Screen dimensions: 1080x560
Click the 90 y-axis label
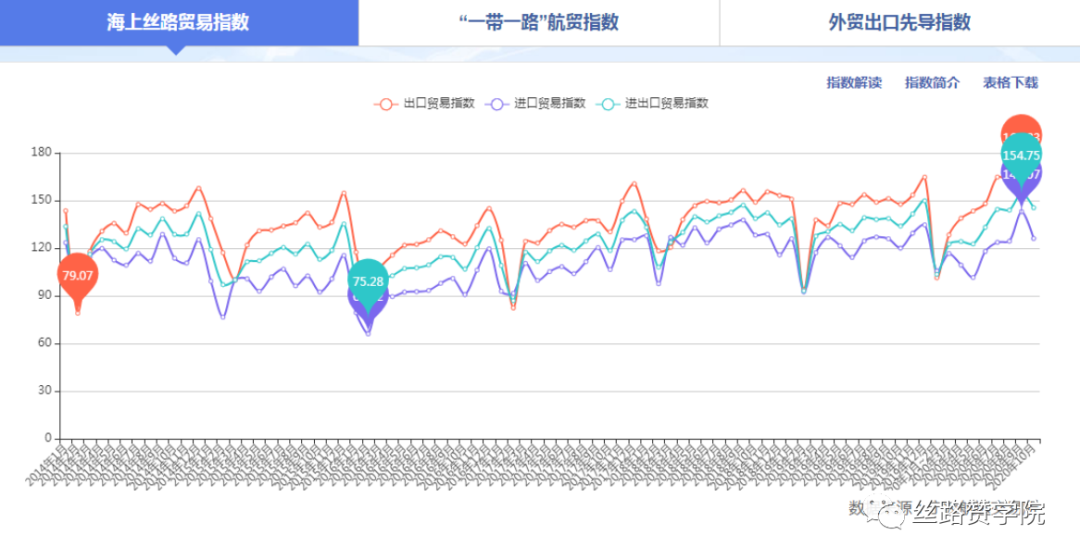(x=45, y=295)
